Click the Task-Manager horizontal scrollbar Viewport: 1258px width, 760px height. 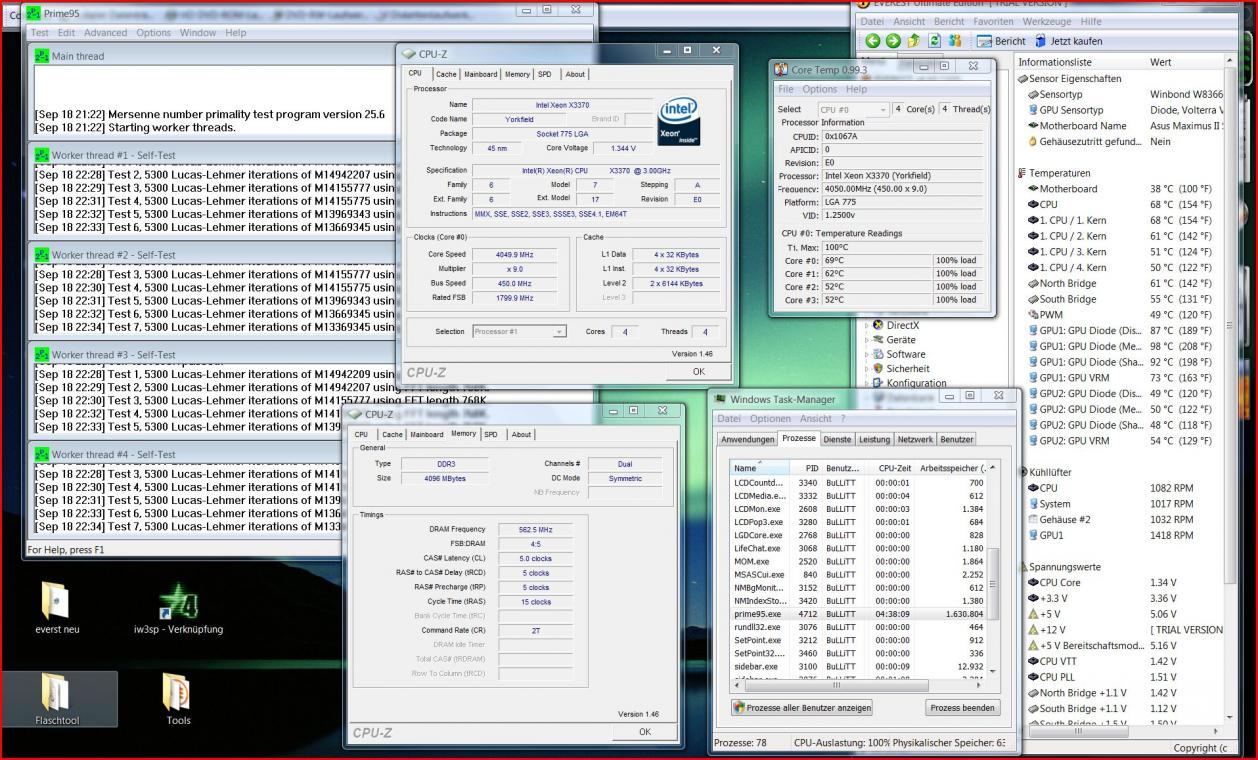click(860, 685)
